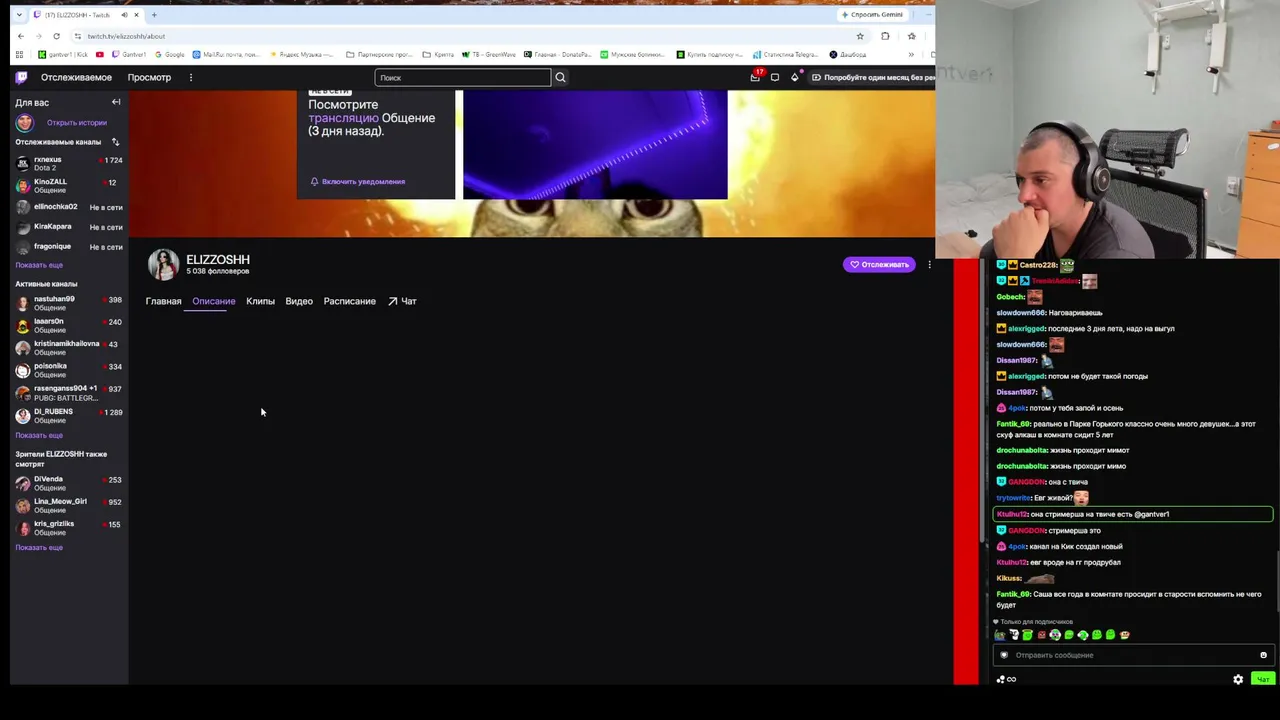The image size is (1280, 720).
Task: Open the Расписание tab
Action: (x=350, y=301)
